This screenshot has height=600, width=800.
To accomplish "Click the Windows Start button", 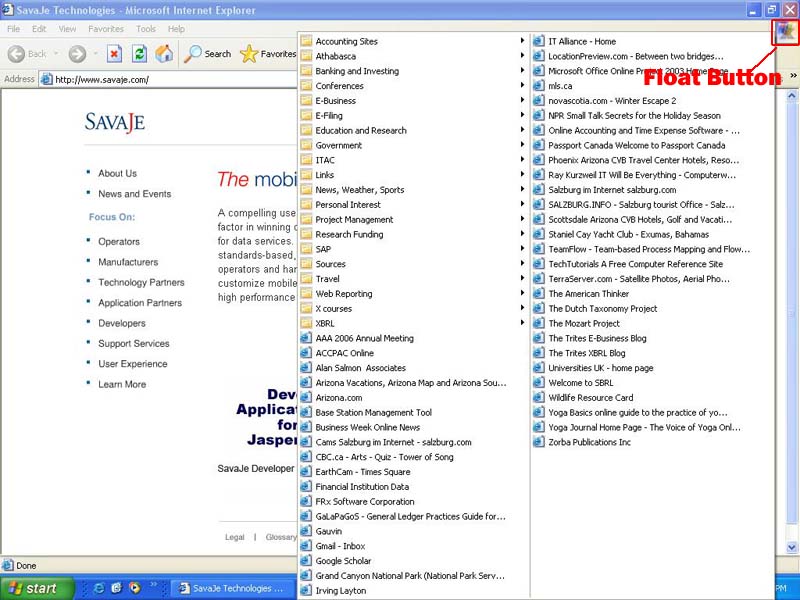I will pos(31,588).
